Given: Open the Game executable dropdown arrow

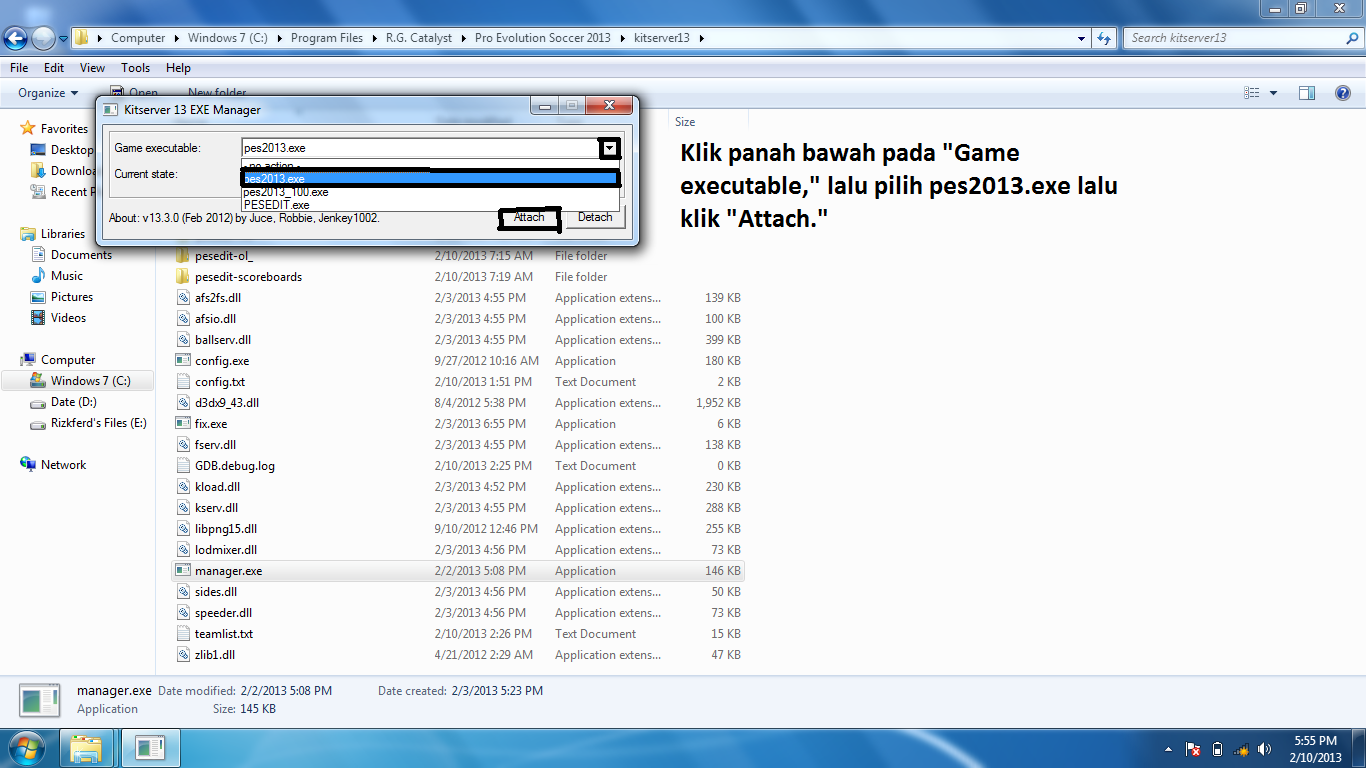Looking at the screenshot, I should (x=610, y=149).
